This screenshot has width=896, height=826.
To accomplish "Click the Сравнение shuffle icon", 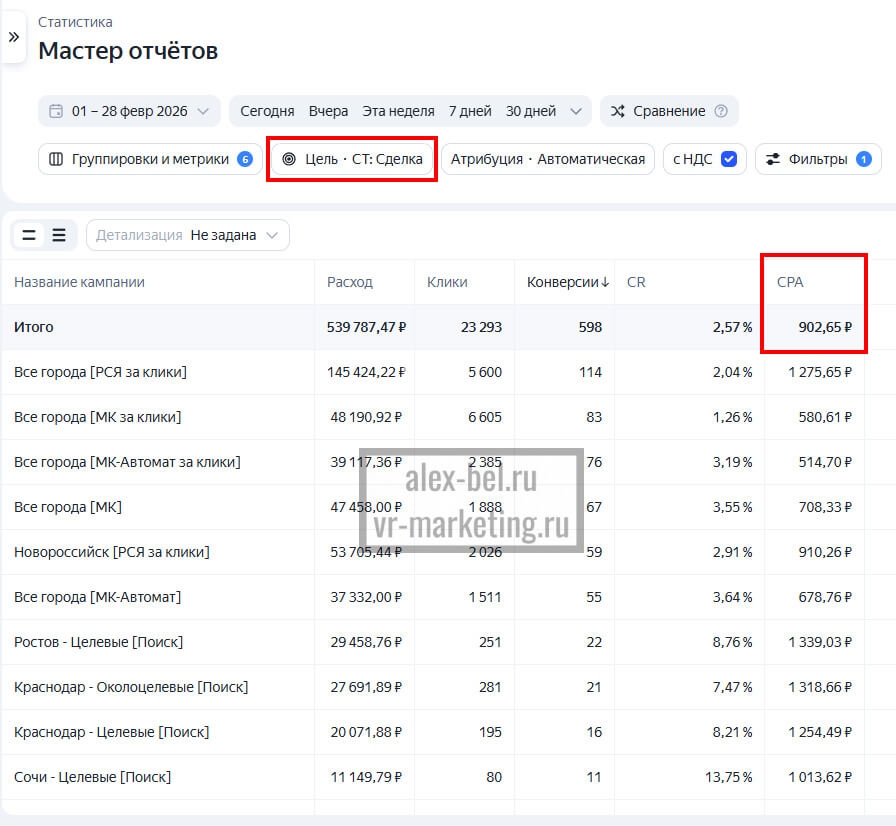I will tap(618, 111).
